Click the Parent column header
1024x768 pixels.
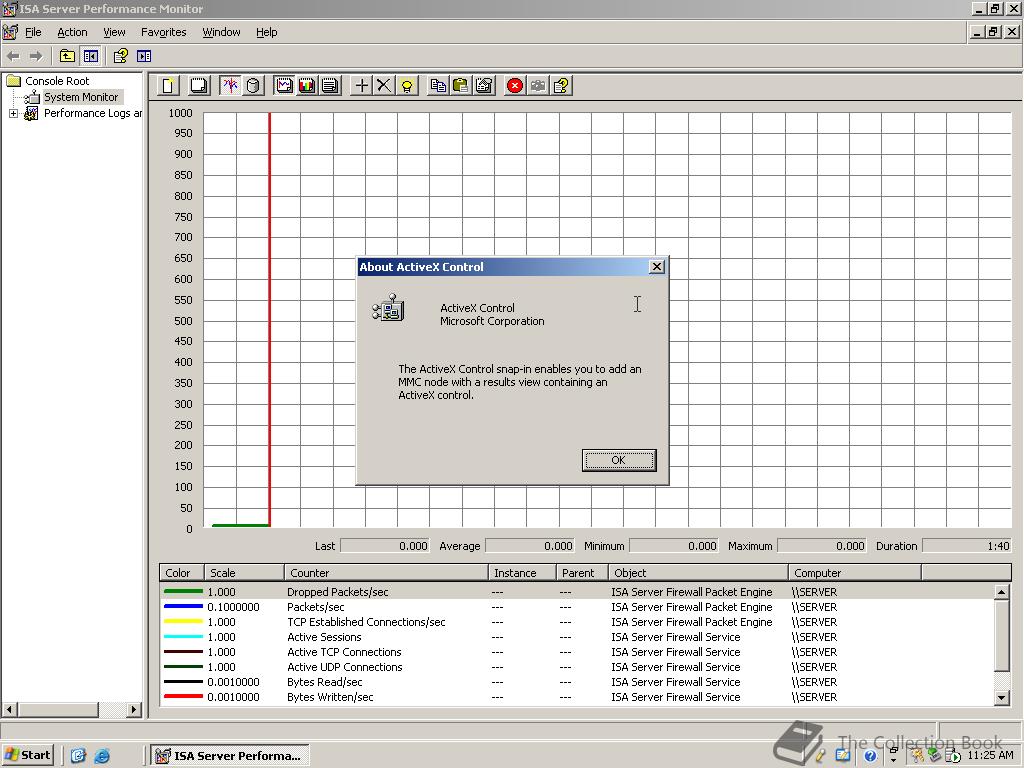[583, 573]
